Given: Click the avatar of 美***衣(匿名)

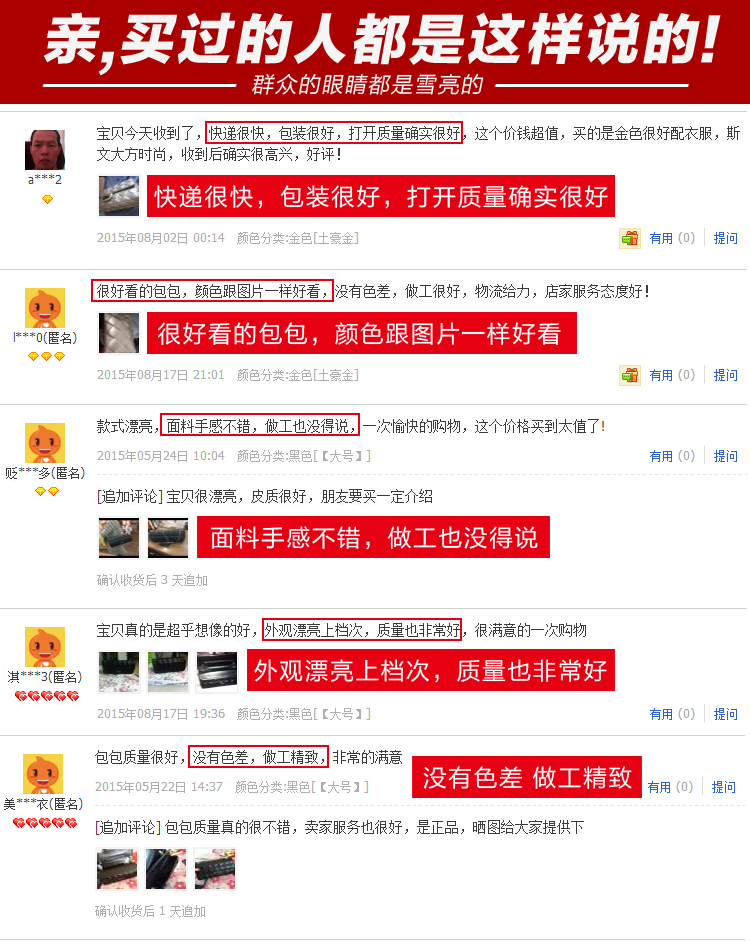Looking at the screenshot, I should [x=43, y=774].
